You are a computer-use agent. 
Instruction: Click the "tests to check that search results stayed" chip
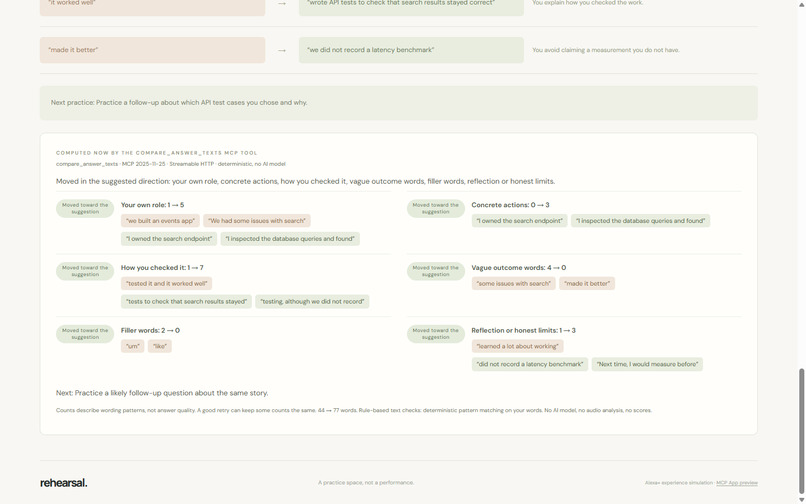(187, 301)
